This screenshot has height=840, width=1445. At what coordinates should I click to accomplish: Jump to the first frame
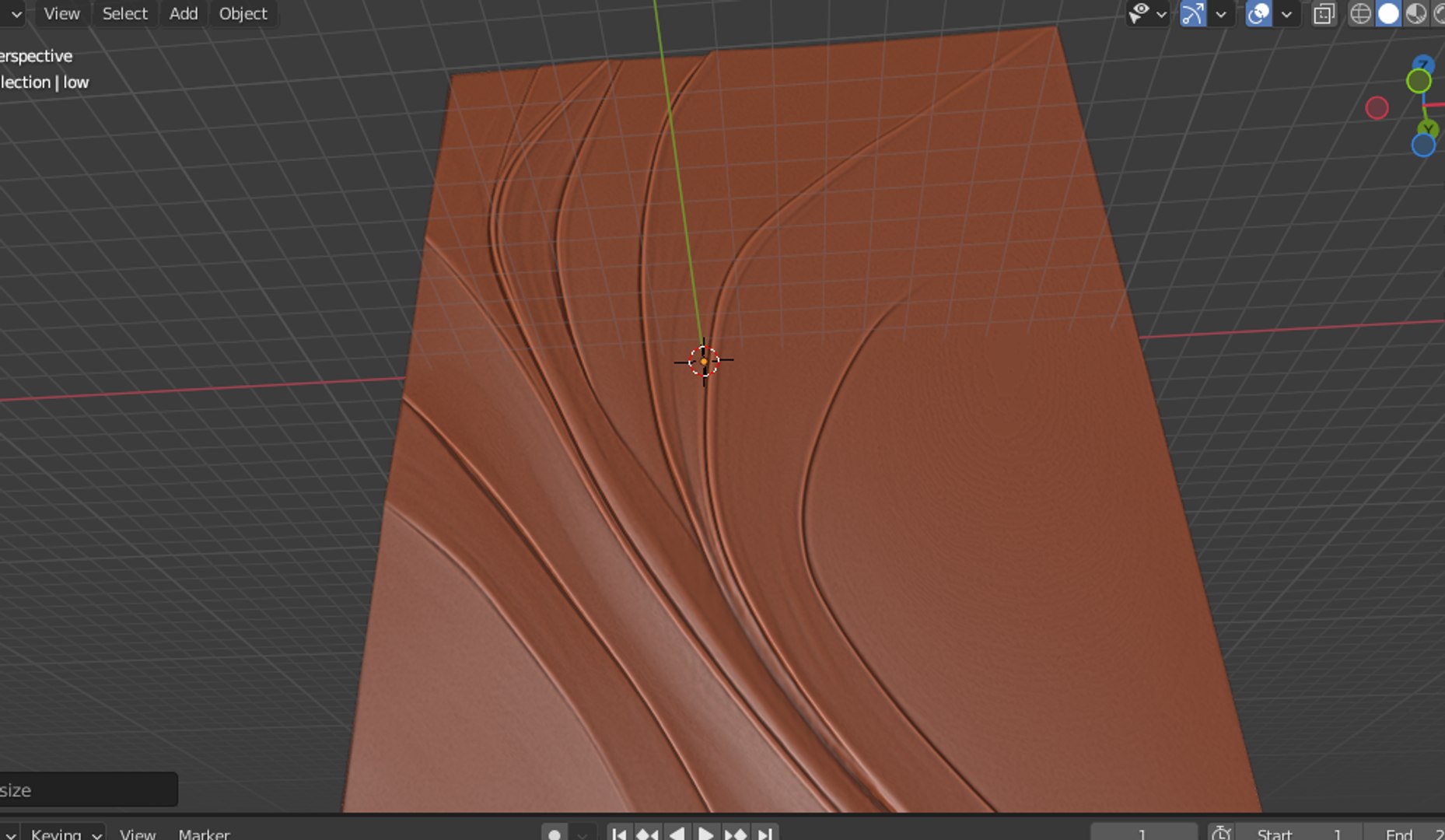619,833
